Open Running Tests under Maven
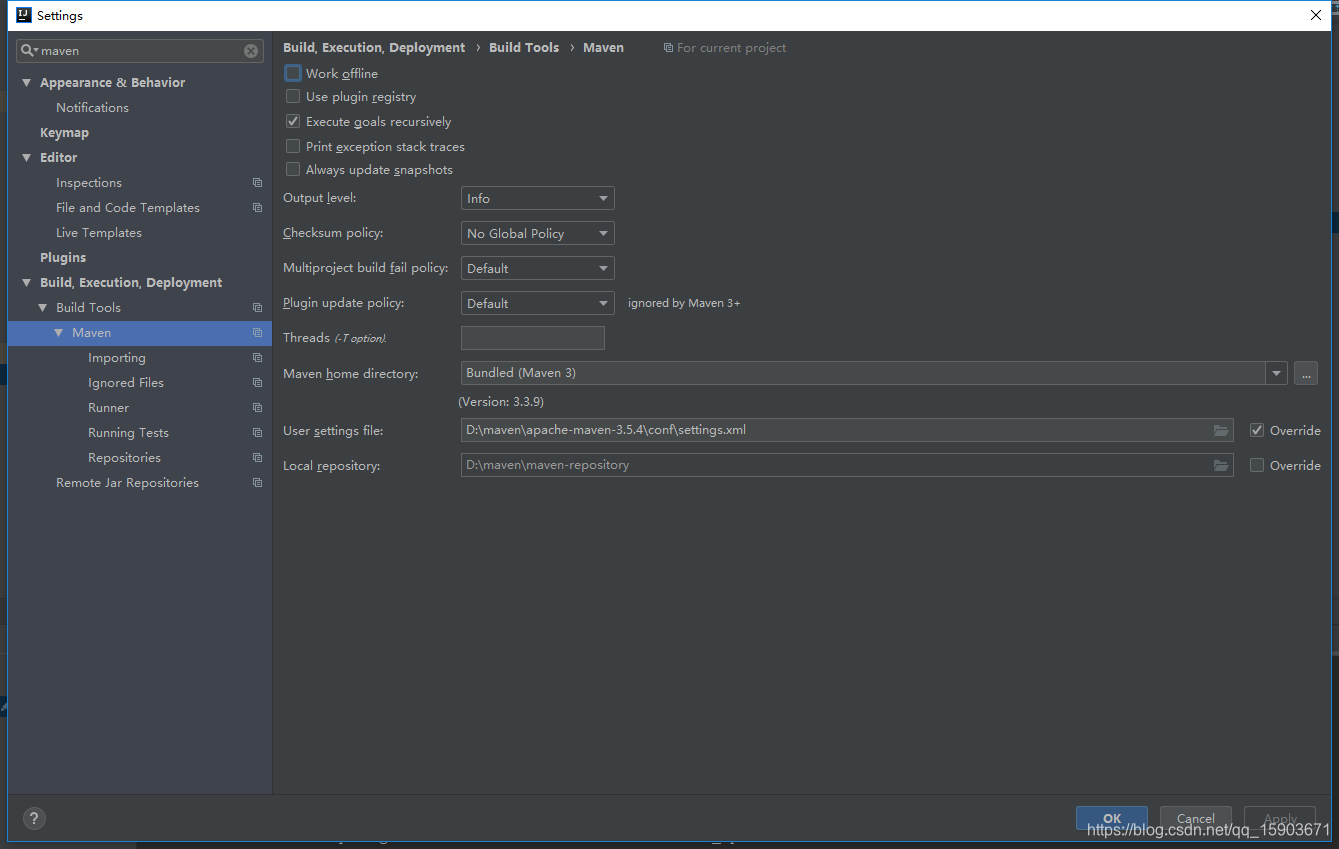This screenshot has width=1339, height=849. 128,433
